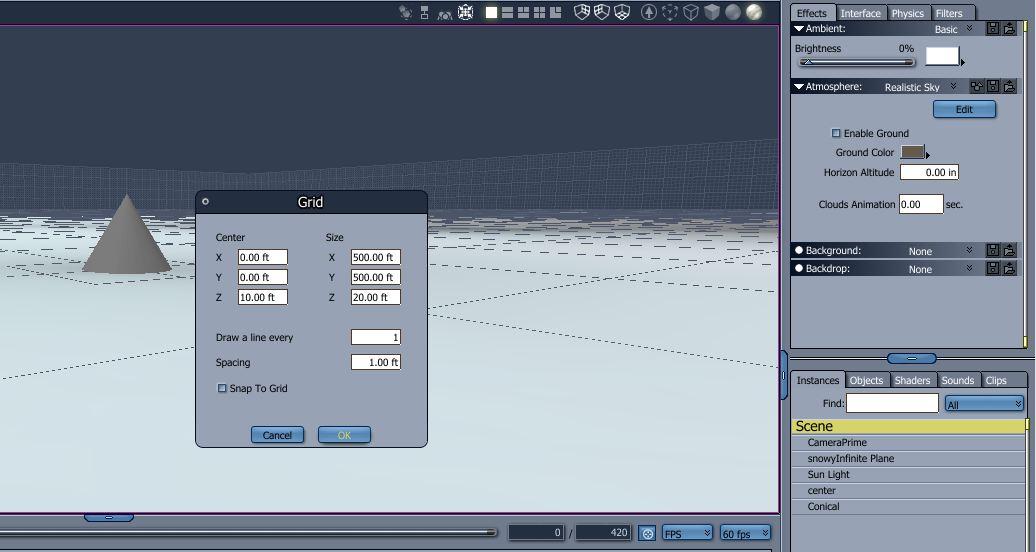Open the 60 fps frame rate dropdown
Screen dimensions: 1036x552
(x=745, y=533)
